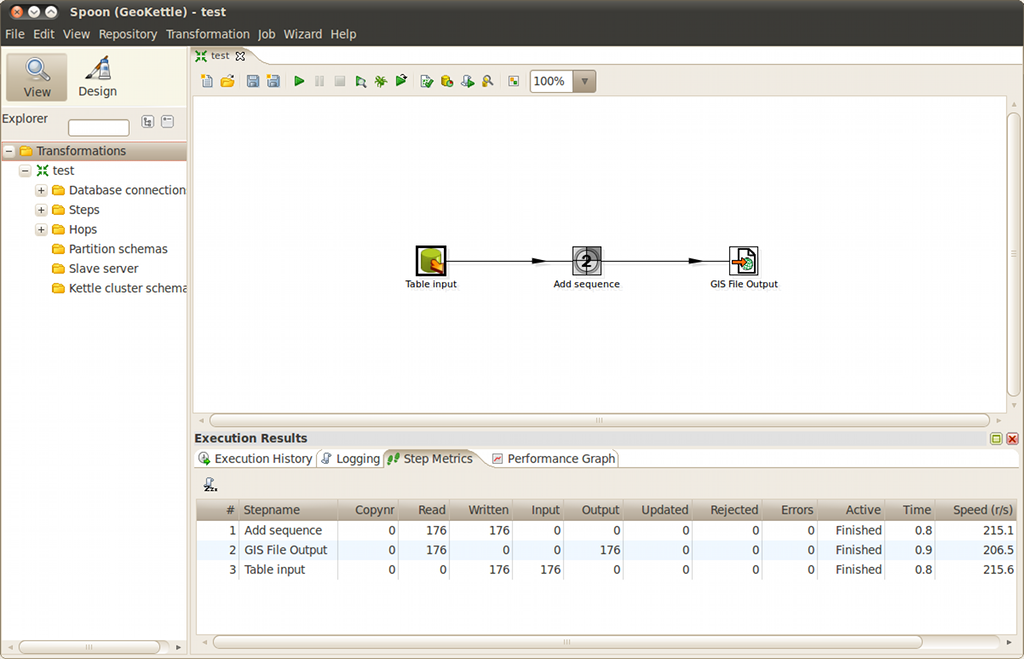Viewport: 1024px width, 659px height.
Task: Open the zoom percentage dropdown
Action: coord(584,82)
